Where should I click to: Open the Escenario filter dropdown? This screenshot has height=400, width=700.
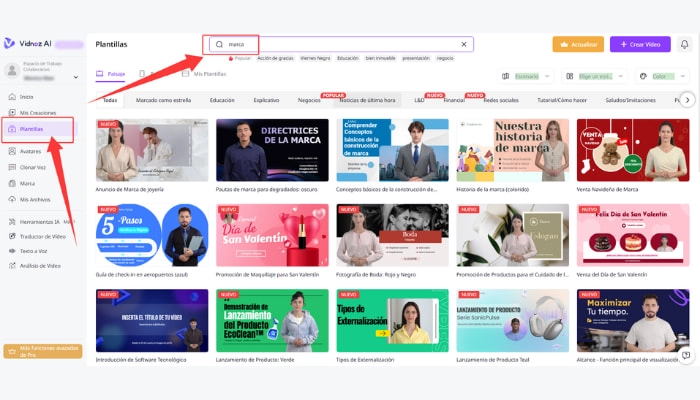coord(526,76)
